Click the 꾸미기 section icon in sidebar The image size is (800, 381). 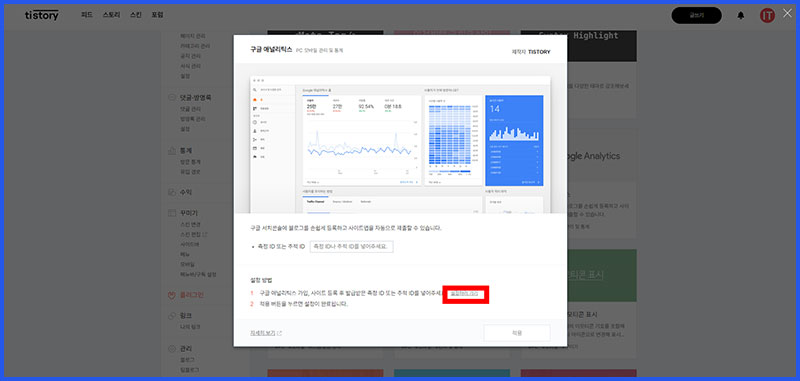coord(172,213)
